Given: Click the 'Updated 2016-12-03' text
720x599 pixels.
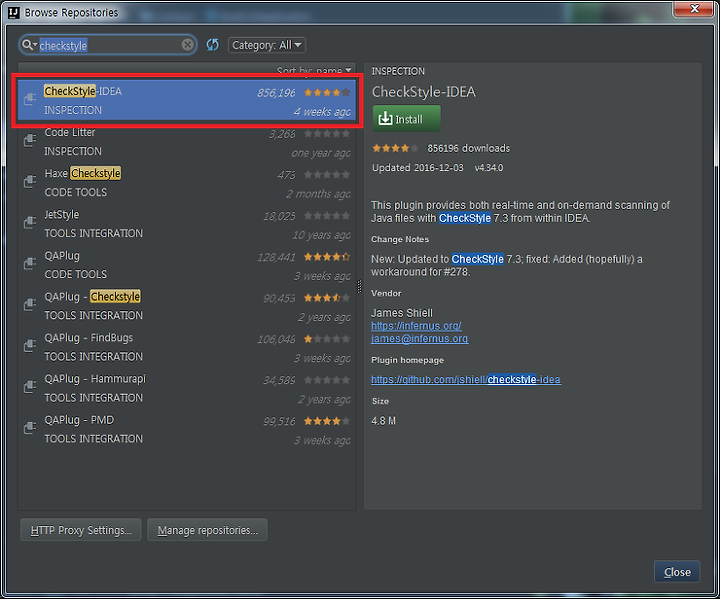Looking at the screenshot, I should (418, 168).
